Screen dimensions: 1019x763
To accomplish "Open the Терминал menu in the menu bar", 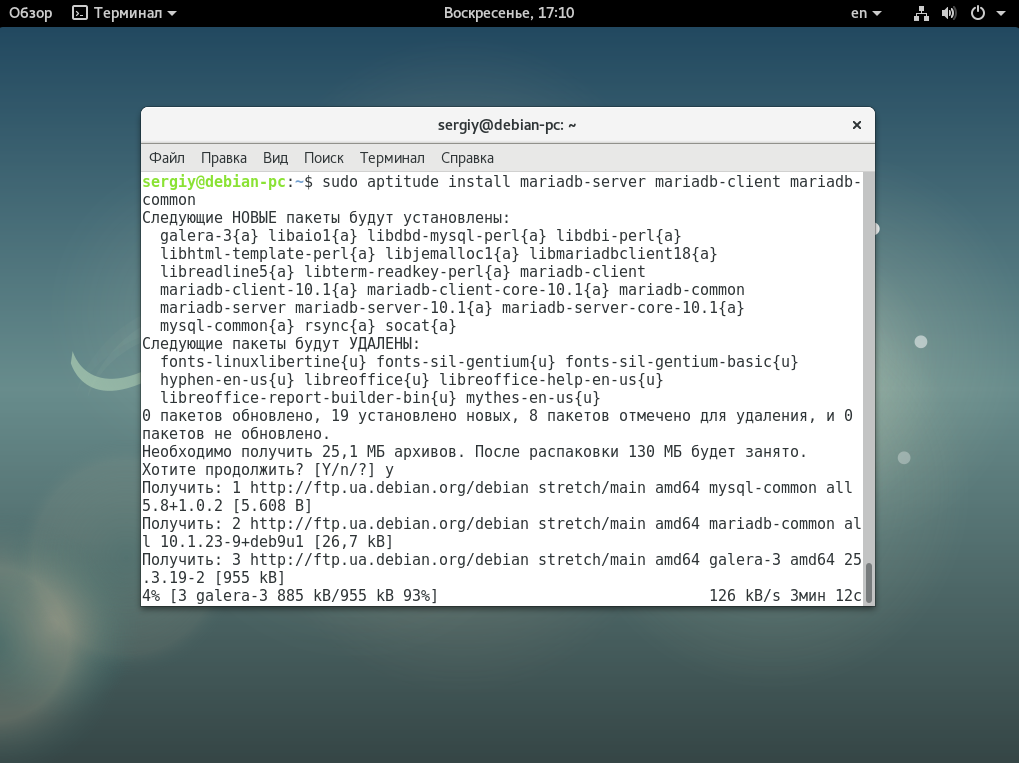I will click(x=392, y=158).
